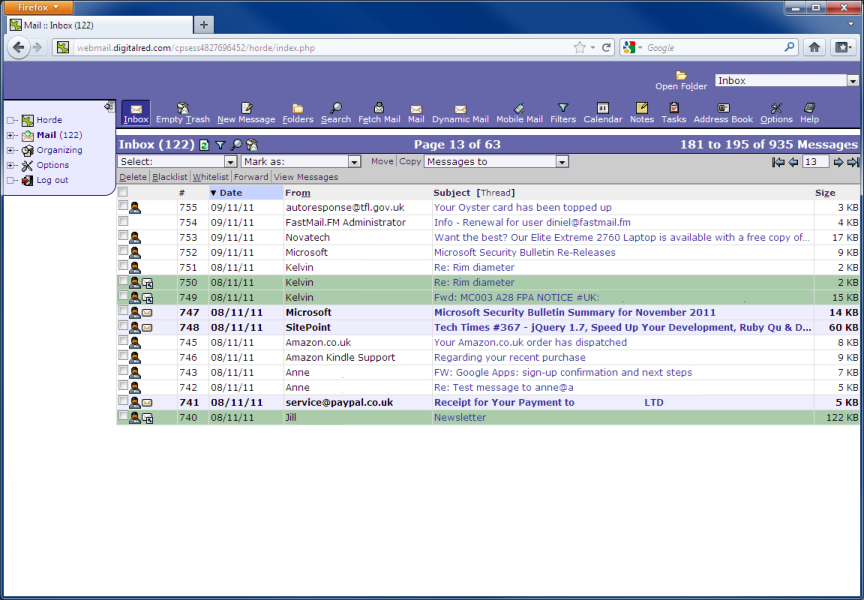Screen dimensions: 864x600
Task: Click the Firefox reload button
Action: coord(606,47)
